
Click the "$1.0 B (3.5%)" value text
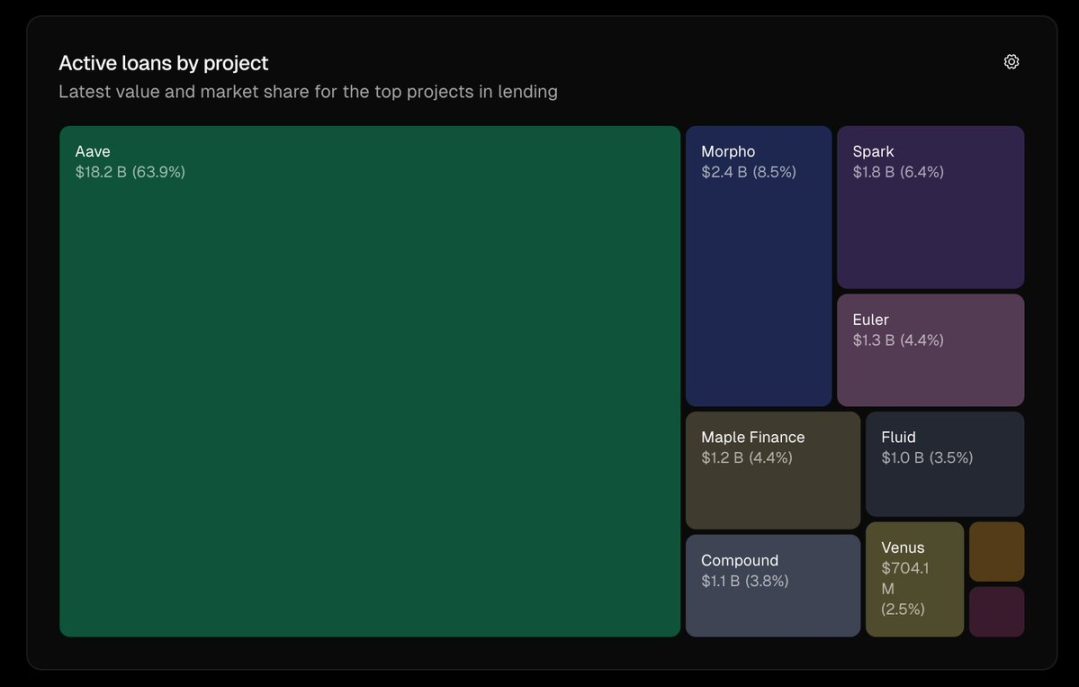pos(926,458)
